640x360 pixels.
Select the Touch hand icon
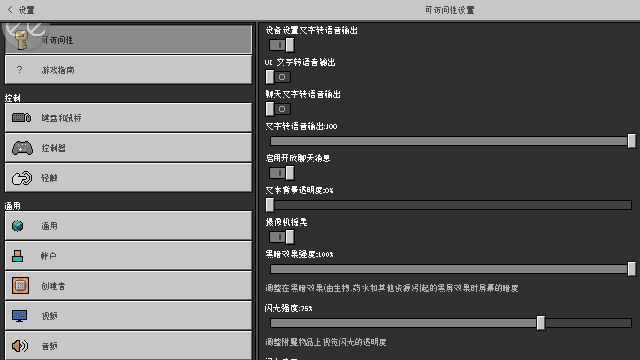[x=22, y=178]
